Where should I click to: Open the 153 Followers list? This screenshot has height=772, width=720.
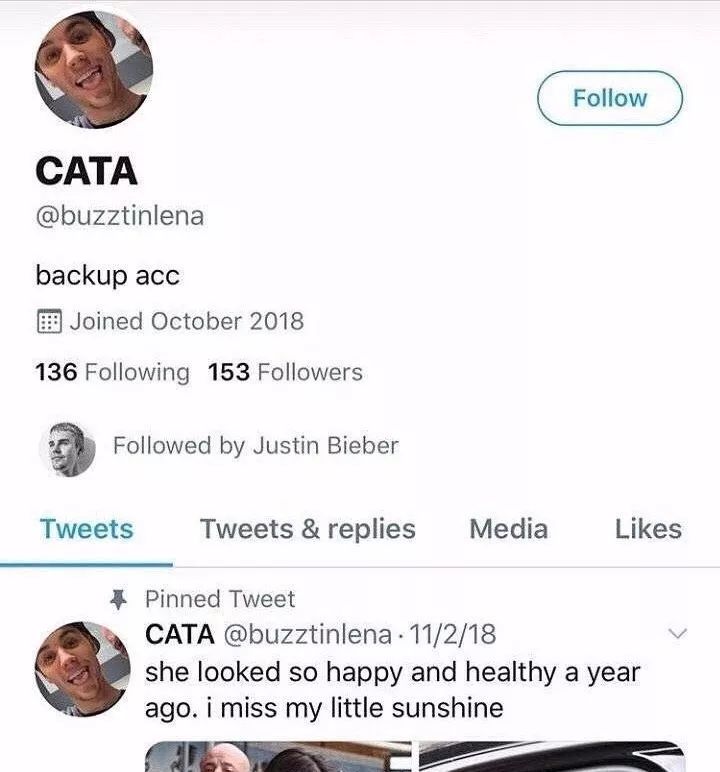coord(285,373)
